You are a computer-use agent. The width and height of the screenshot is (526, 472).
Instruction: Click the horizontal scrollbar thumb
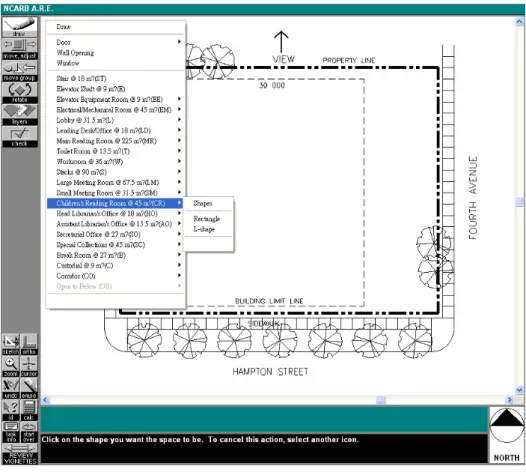(x=381, y=400)
